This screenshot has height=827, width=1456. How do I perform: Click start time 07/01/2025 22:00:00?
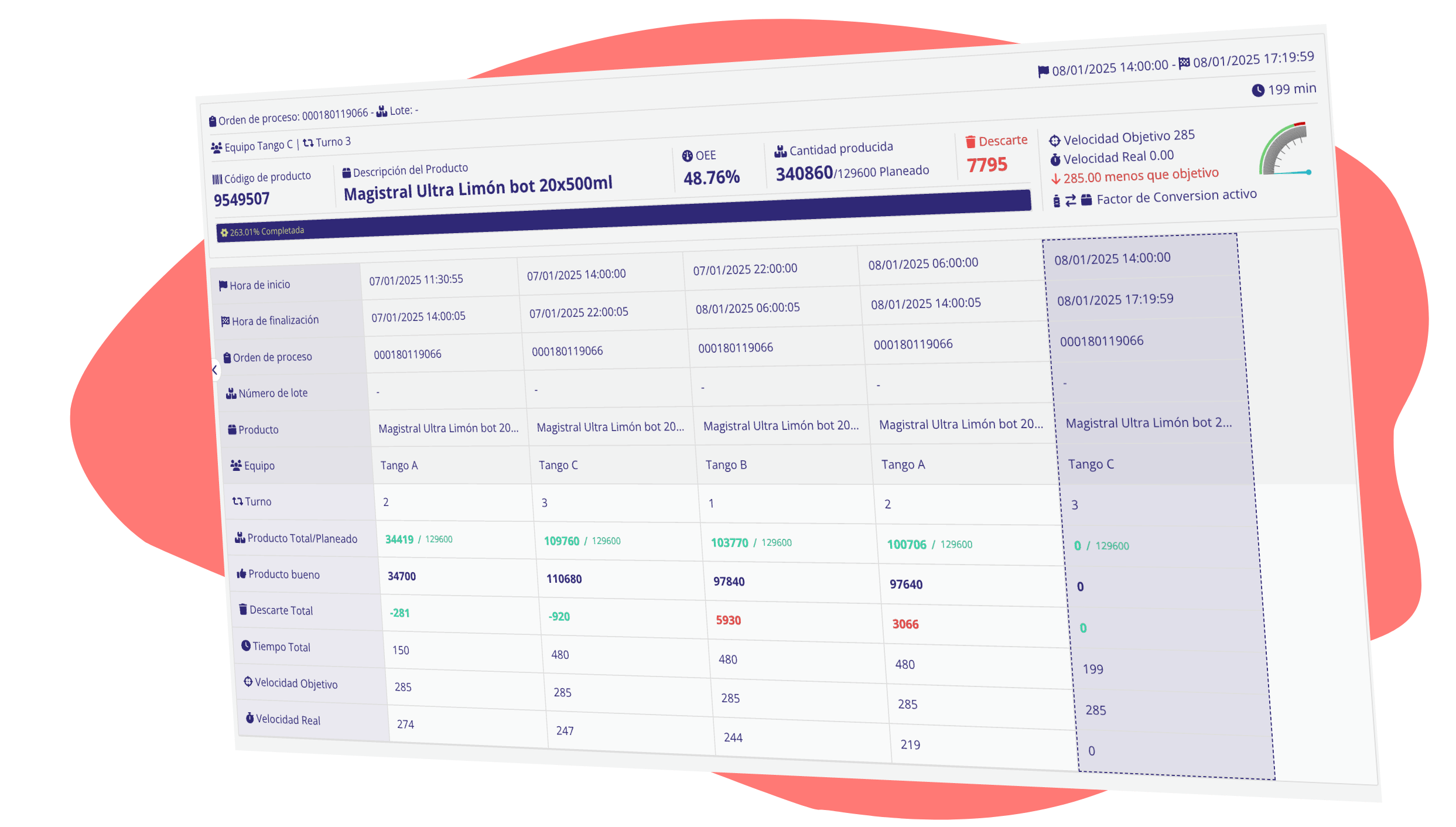pyautogui.click(x=745, y=269)
